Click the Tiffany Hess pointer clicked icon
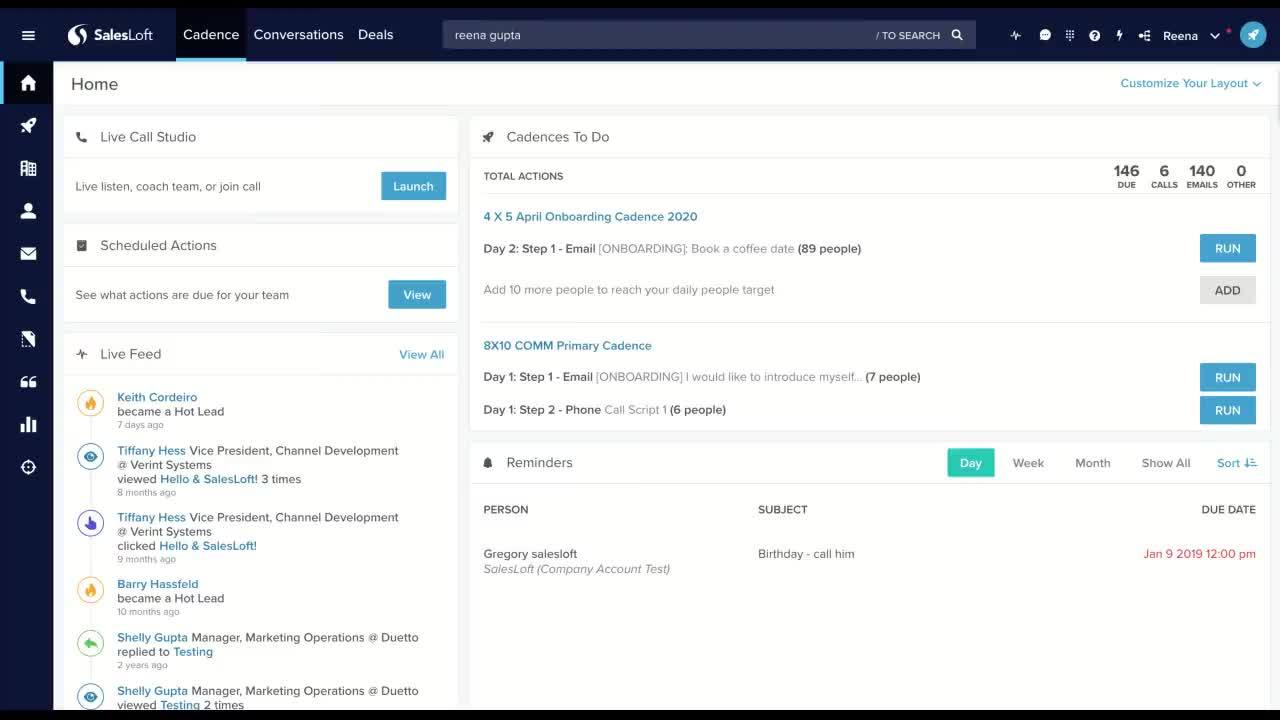The image size is (1280, 720). point(91,523)
